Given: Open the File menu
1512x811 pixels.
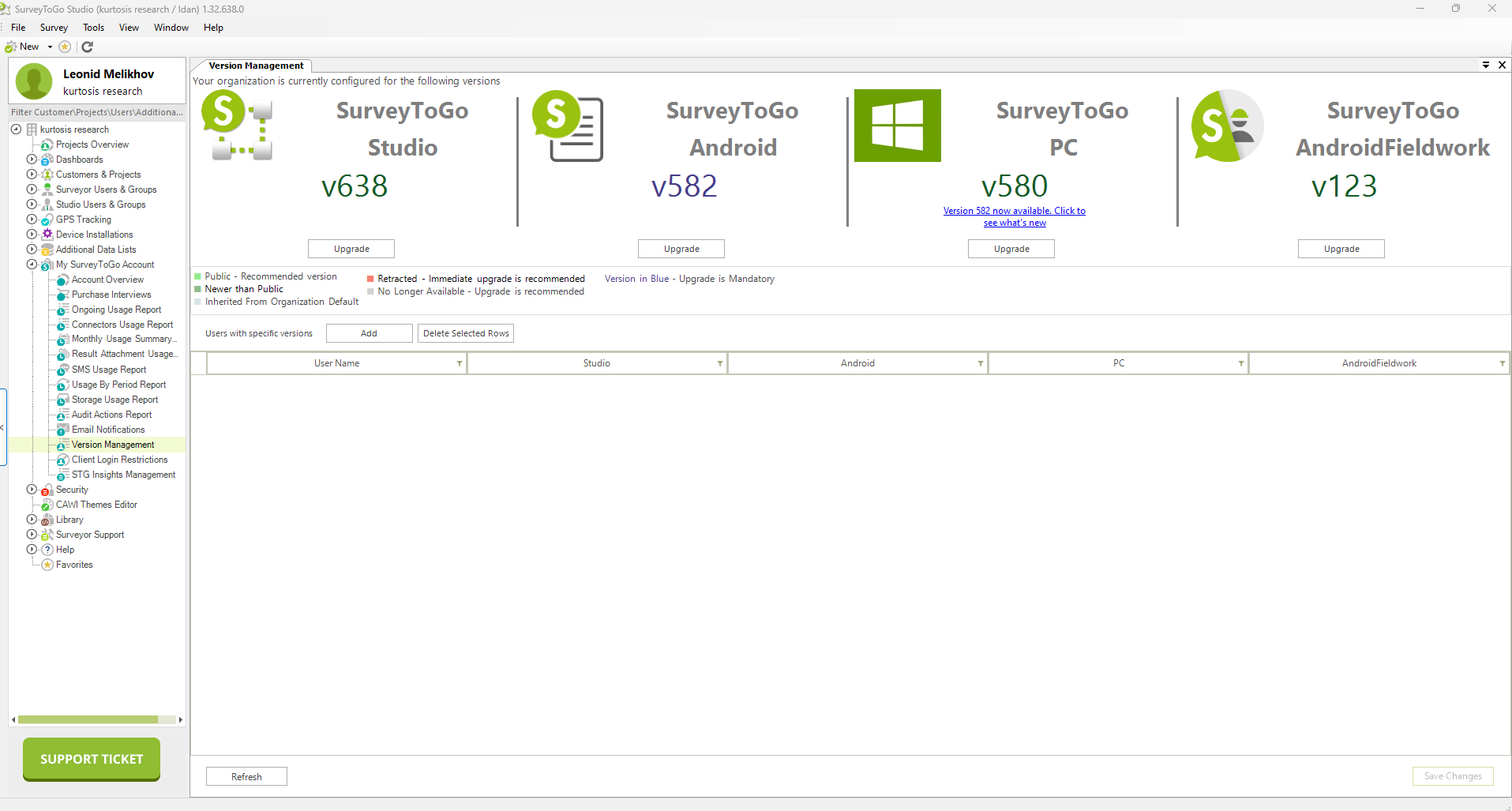Looking at the screenshot, I should 18,28.
